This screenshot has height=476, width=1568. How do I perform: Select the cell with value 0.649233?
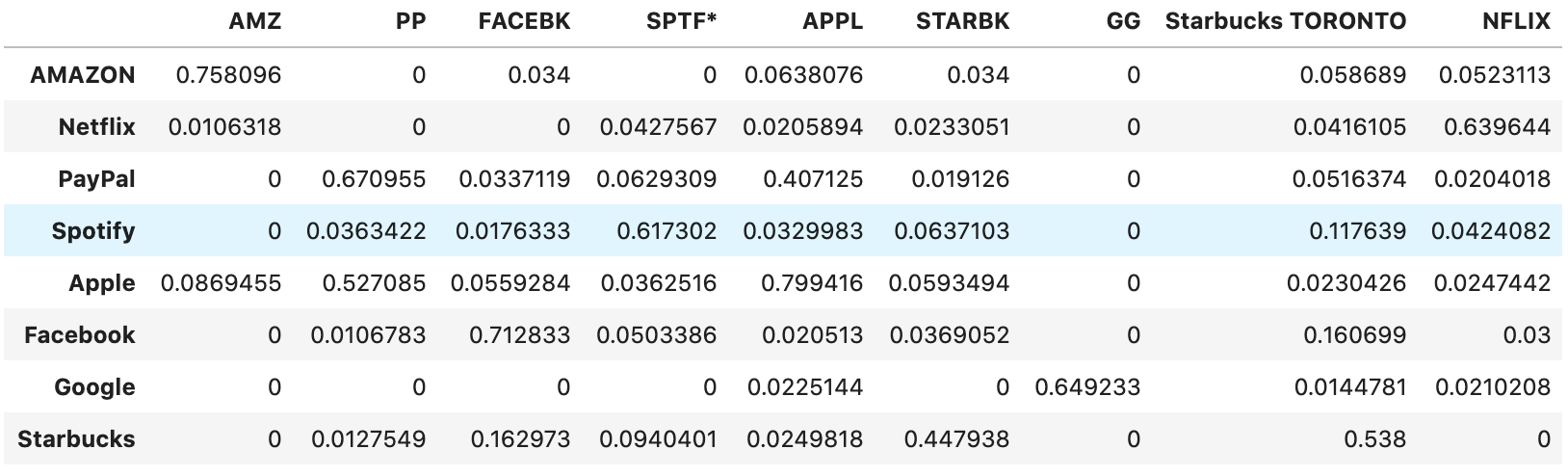1087,387
